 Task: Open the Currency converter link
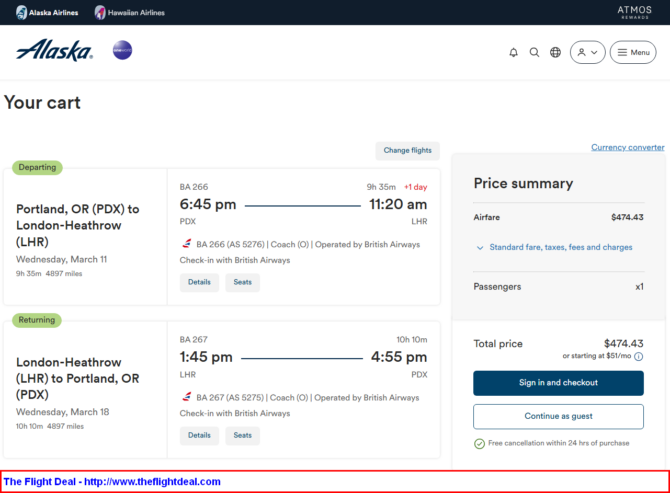click(x=627, y=147)
